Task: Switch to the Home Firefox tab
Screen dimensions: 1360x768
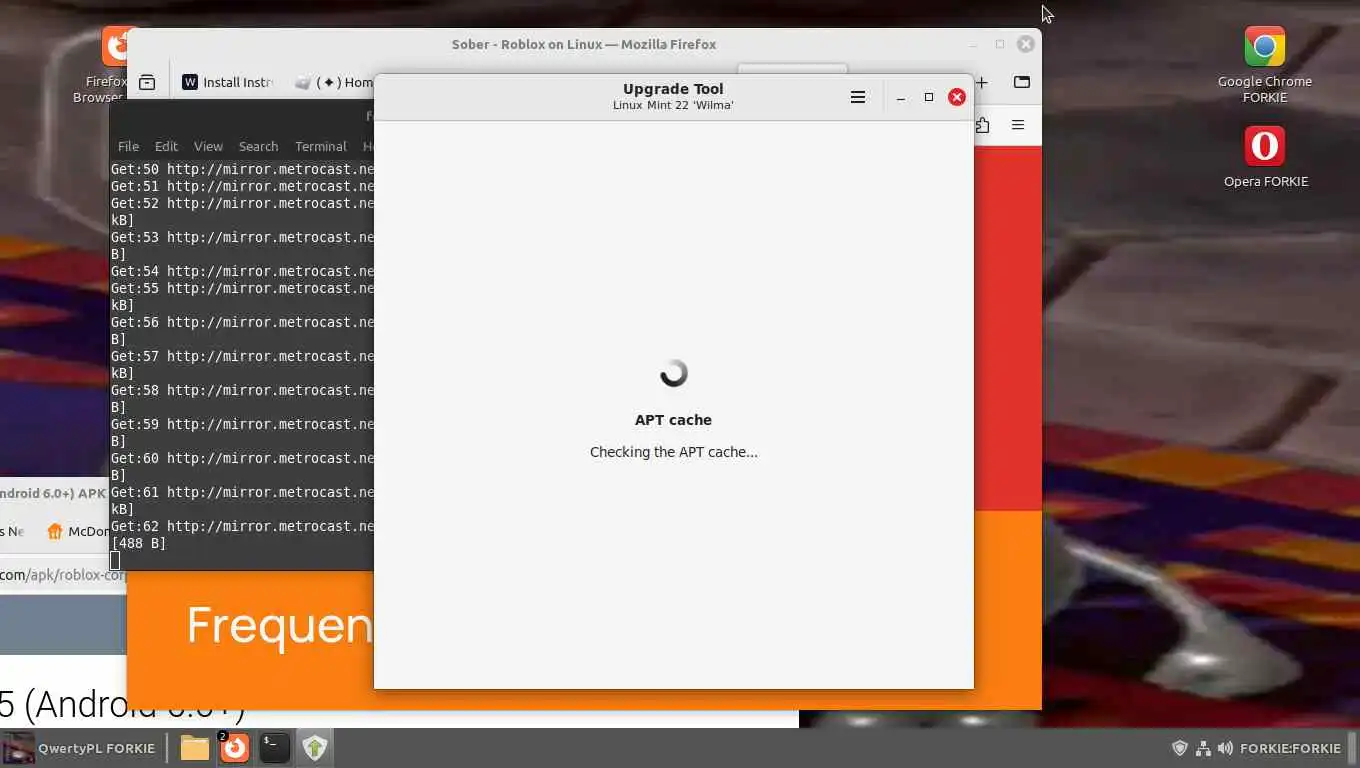Action: click(x=335, y=82)
